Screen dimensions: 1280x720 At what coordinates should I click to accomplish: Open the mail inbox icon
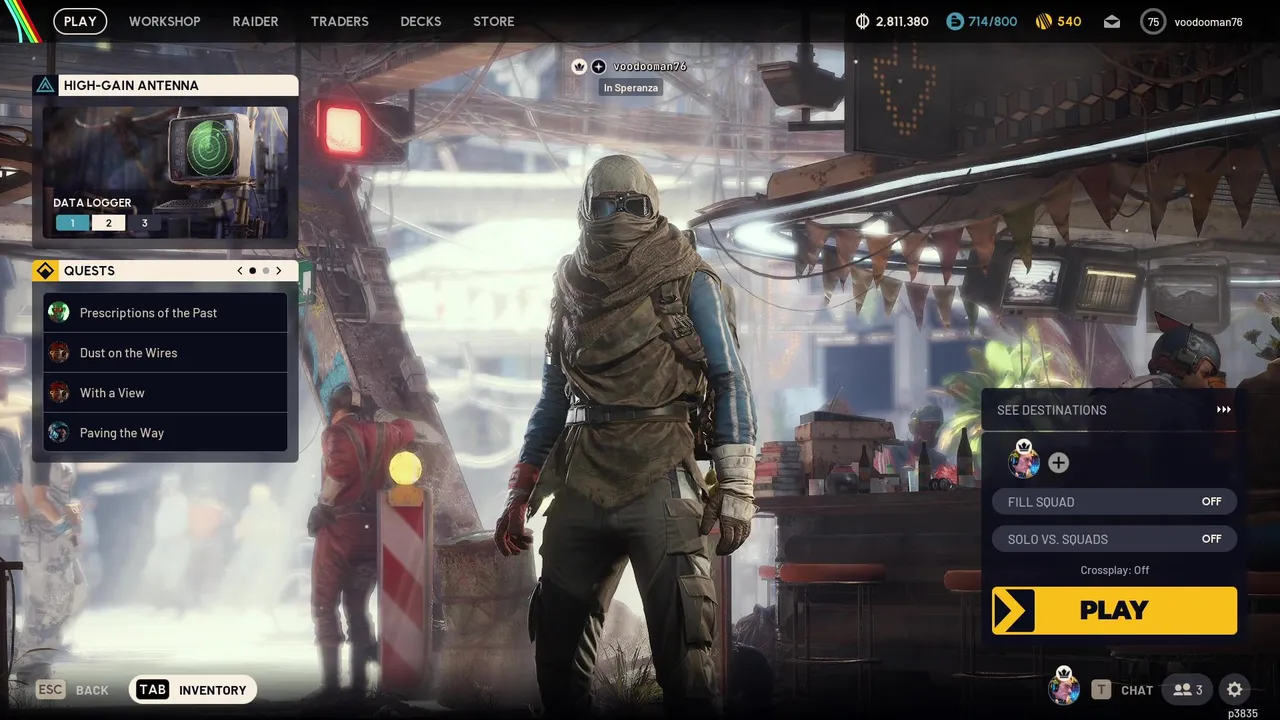pos(1112,21)
